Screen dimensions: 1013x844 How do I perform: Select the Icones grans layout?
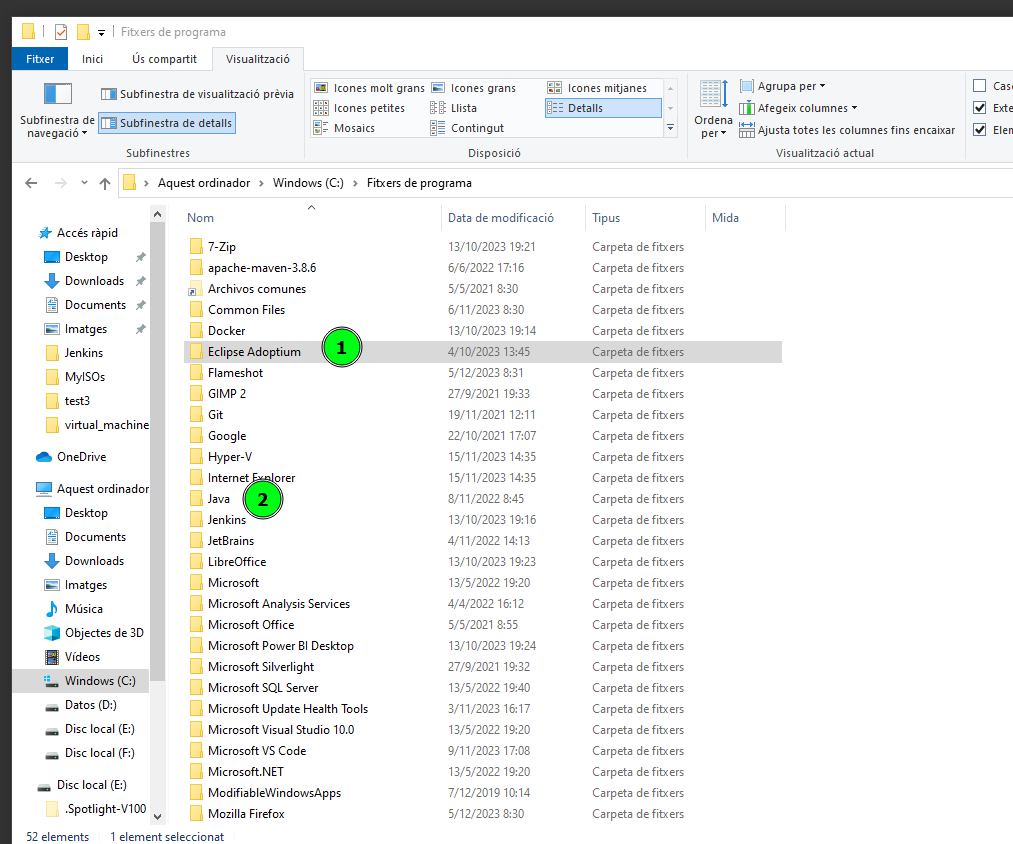pyautogui.click(x=474, y=88)
